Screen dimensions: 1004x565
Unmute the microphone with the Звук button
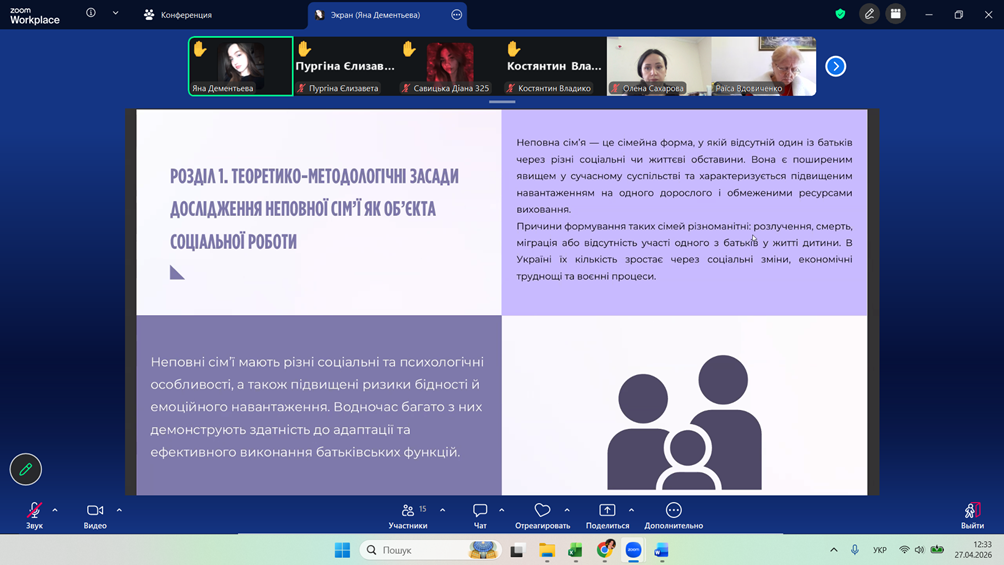(34, 512)
